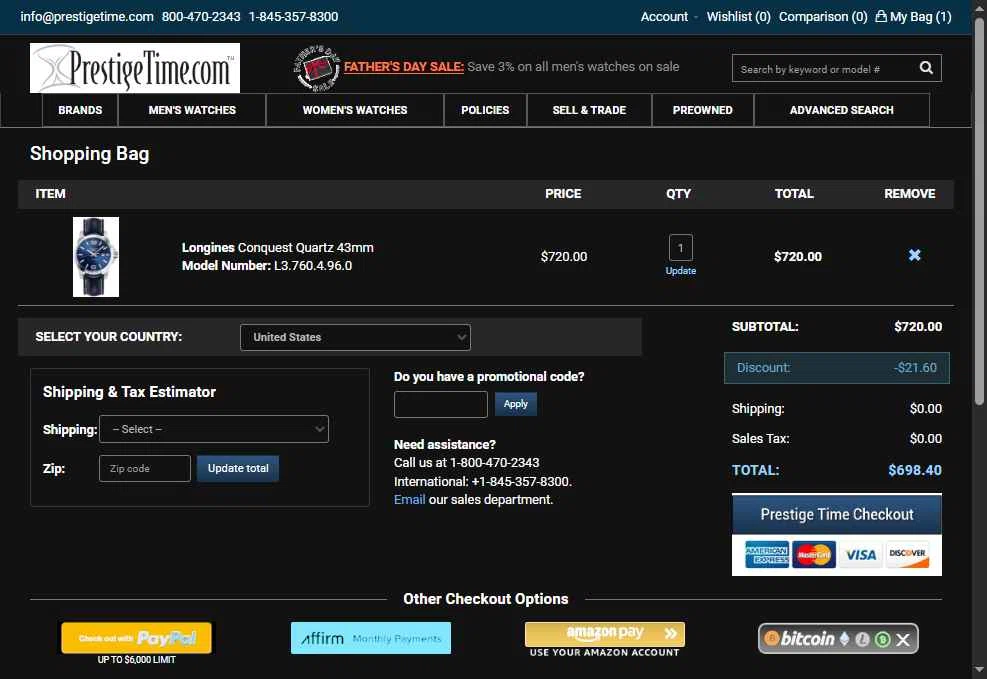Click the Zip code field
This screenshot has width=987, height=679.
(145, 468)
